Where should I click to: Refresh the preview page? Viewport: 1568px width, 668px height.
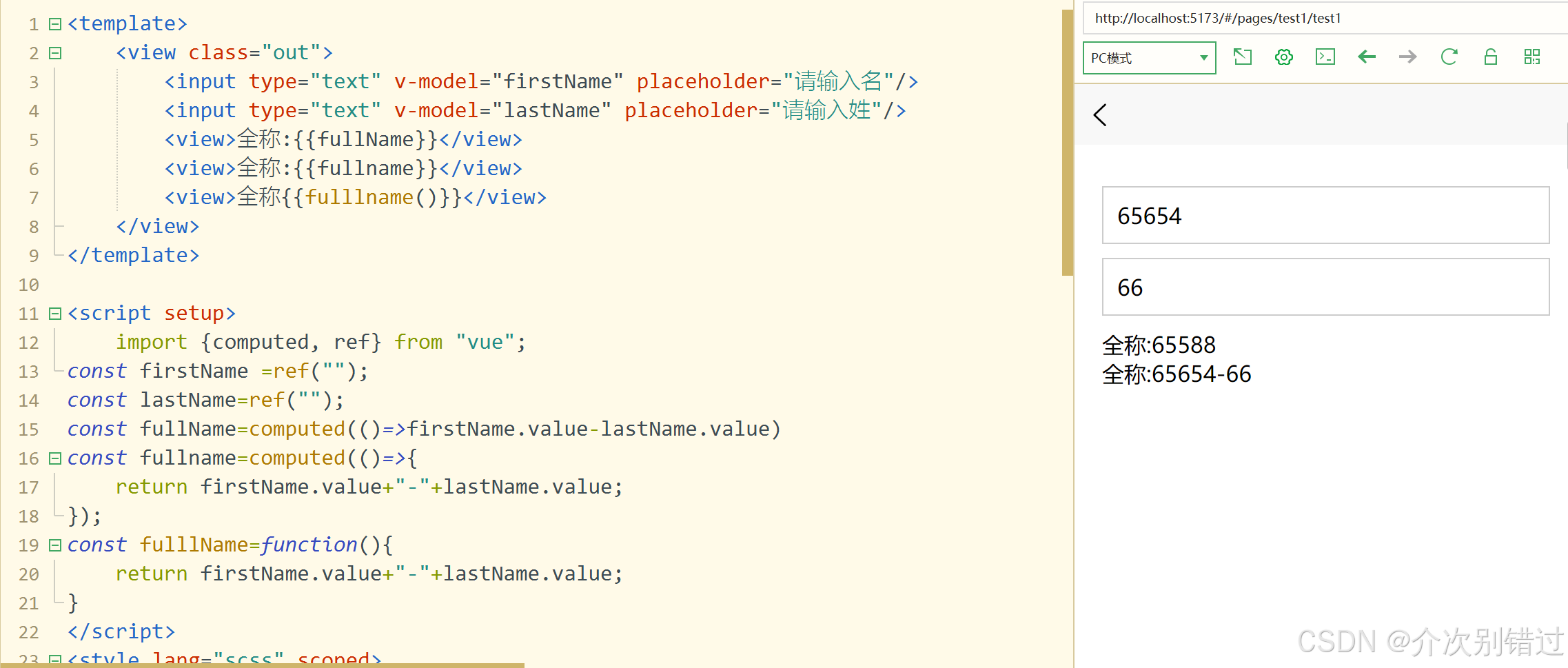pyautogui.click(x=1449, y=57)
